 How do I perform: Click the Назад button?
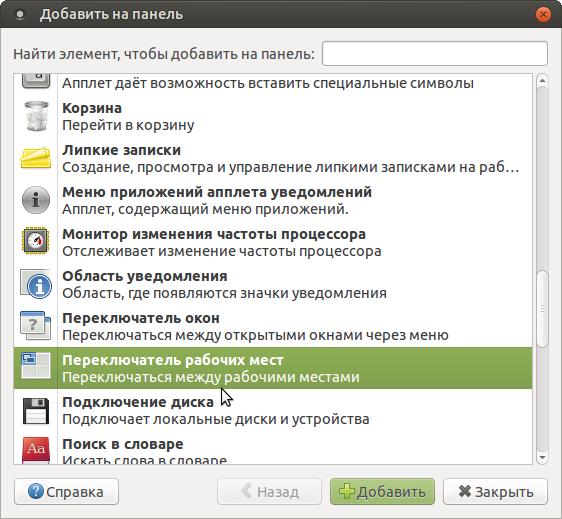point(269,492)
